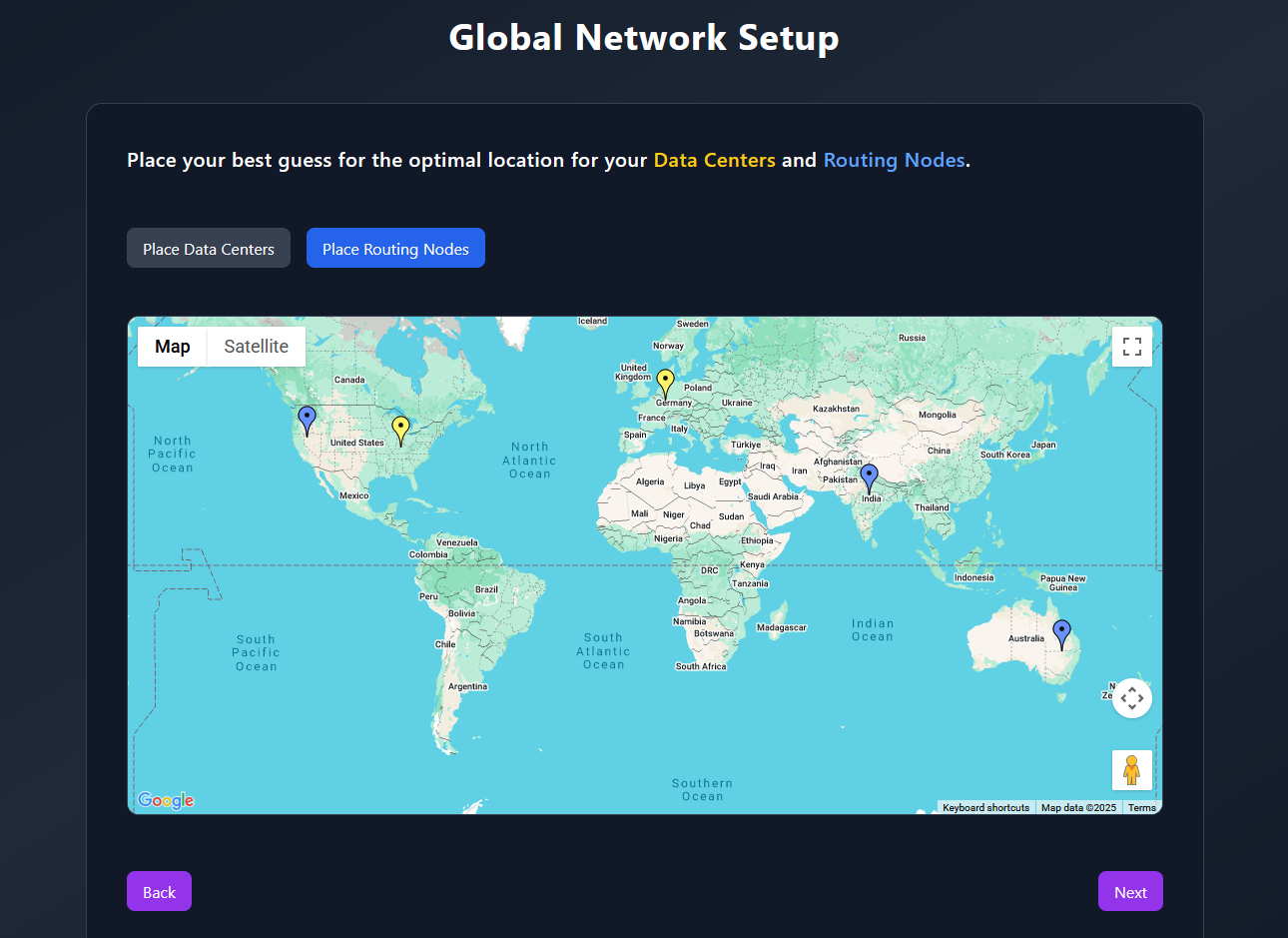This screenshot has width=1288, height=938.
Task: Click the North Atlantic Ocean label
Action: pyautogui.click(x=529, y=461)
